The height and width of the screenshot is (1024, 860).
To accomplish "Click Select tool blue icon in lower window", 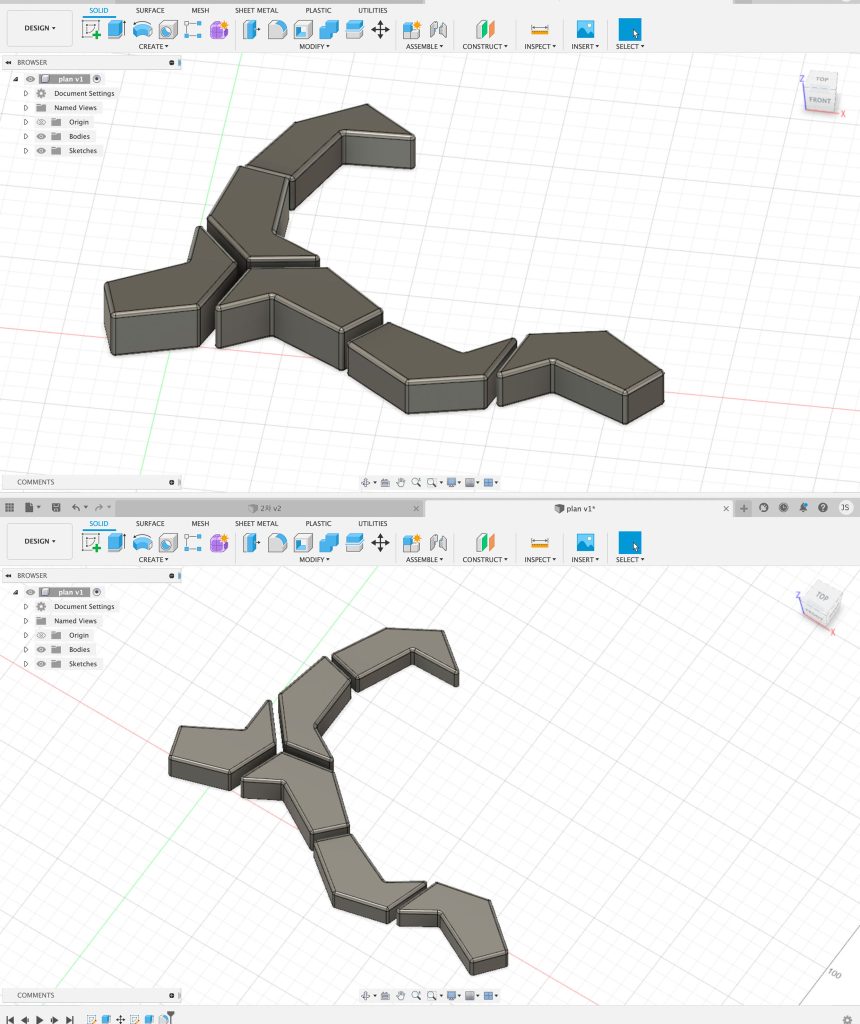I will tap(629, 543).
